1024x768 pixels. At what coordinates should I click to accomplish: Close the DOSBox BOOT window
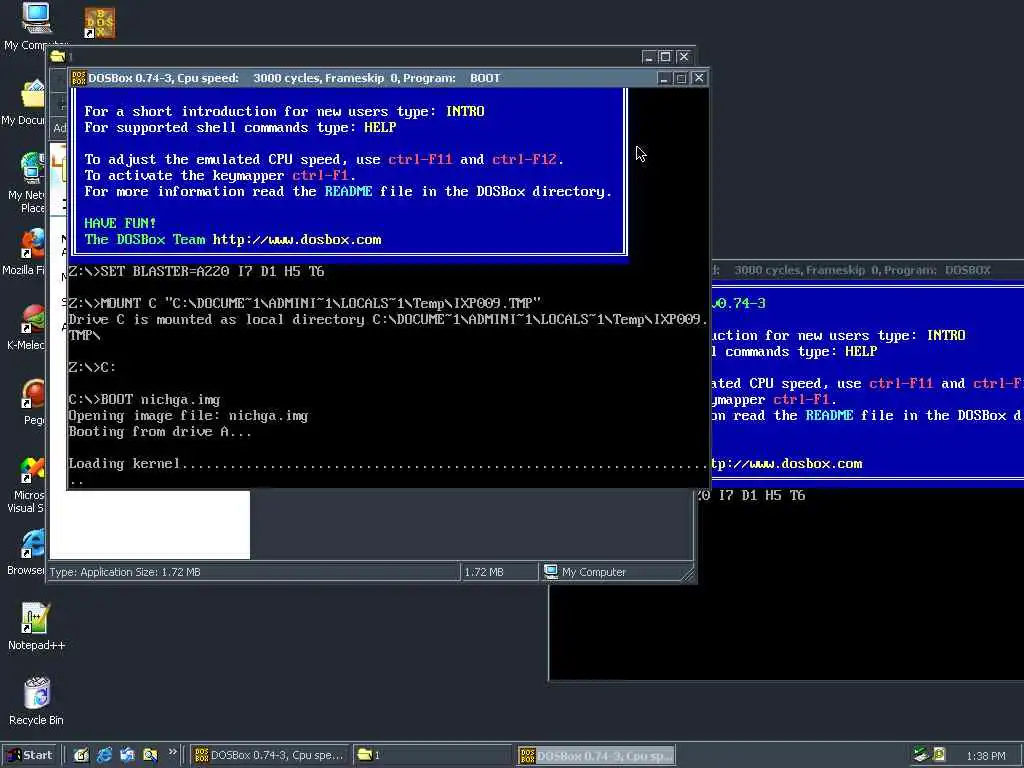pyautogui.click(x=699, y=78)
